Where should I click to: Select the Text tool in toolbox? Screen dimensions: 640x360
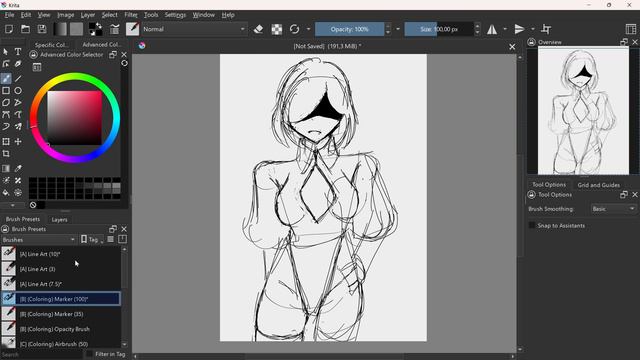[18, 52]
